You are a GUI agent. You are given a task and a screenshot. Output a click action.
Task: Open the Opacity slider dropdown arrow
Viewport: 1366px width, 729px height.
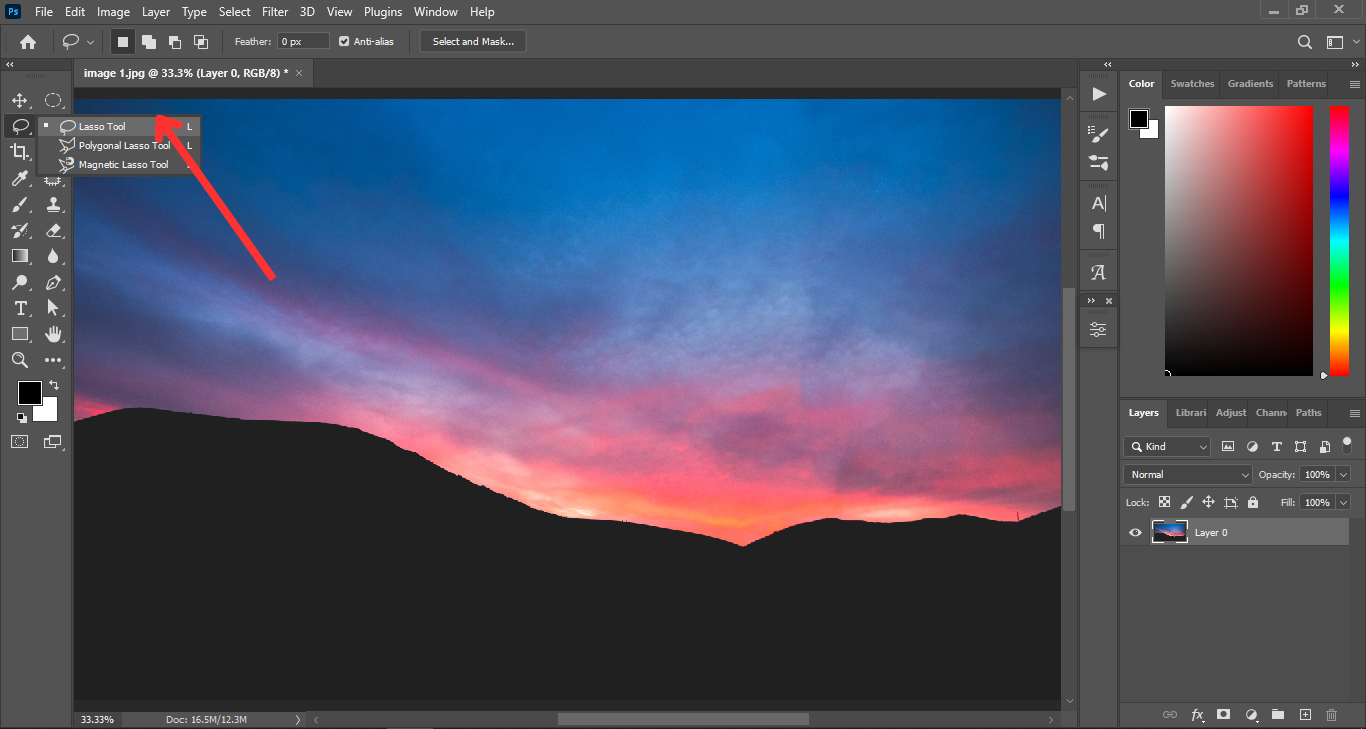(1343, 475)
